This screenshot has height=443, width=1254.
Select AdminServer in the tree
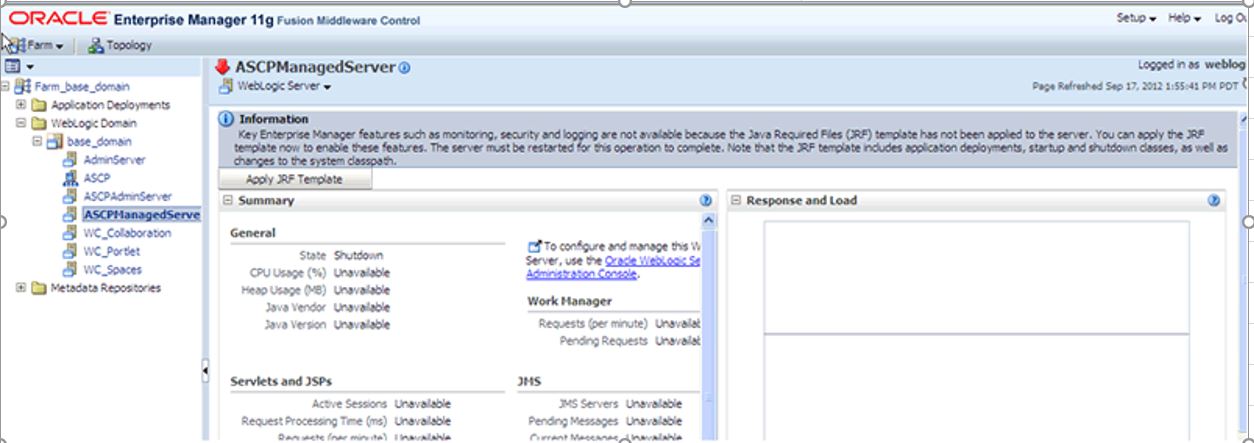(x=114, y=160)
